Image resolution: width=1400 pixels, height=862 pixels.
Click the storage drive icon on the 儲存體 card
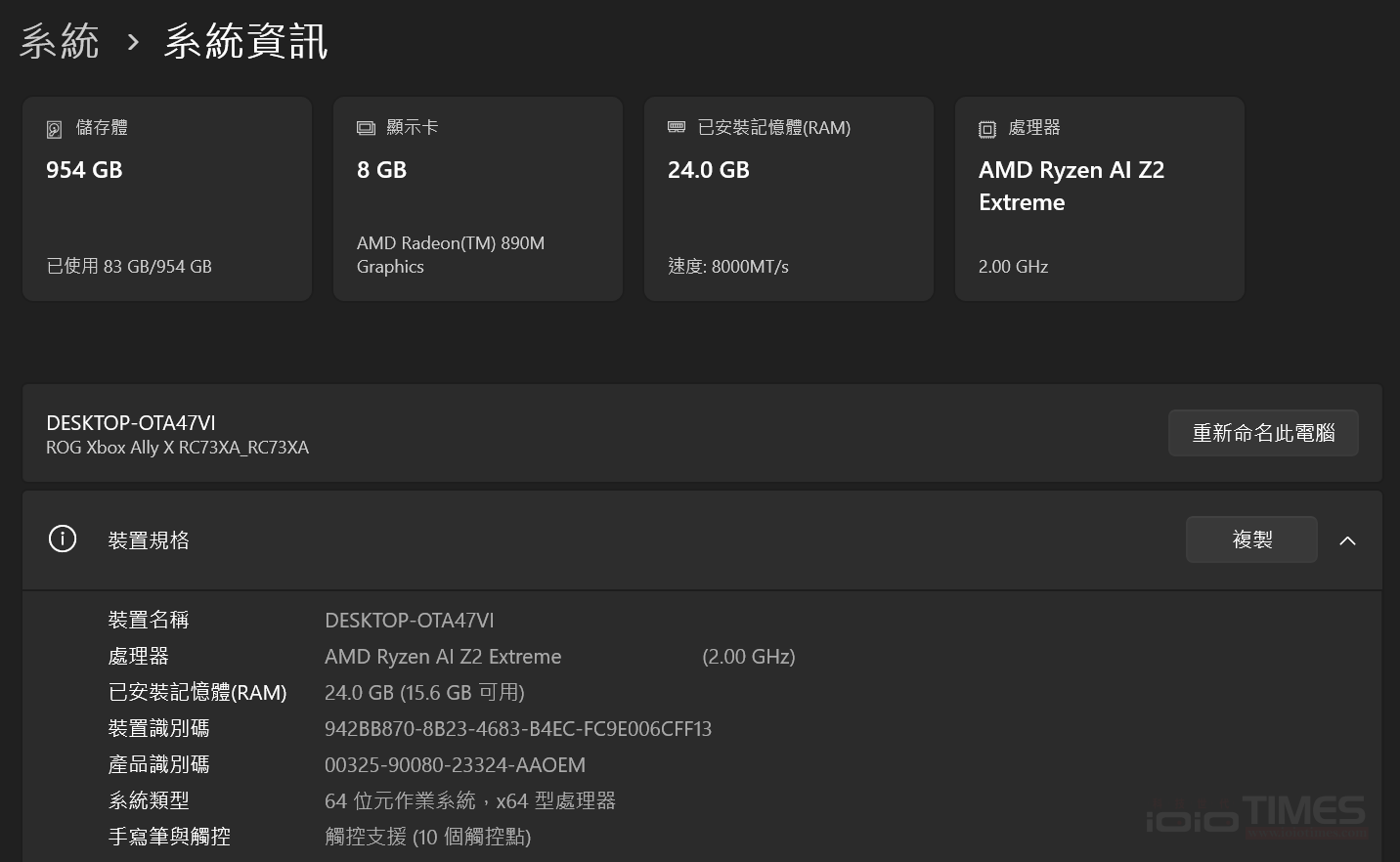click(x=55, y=129)
